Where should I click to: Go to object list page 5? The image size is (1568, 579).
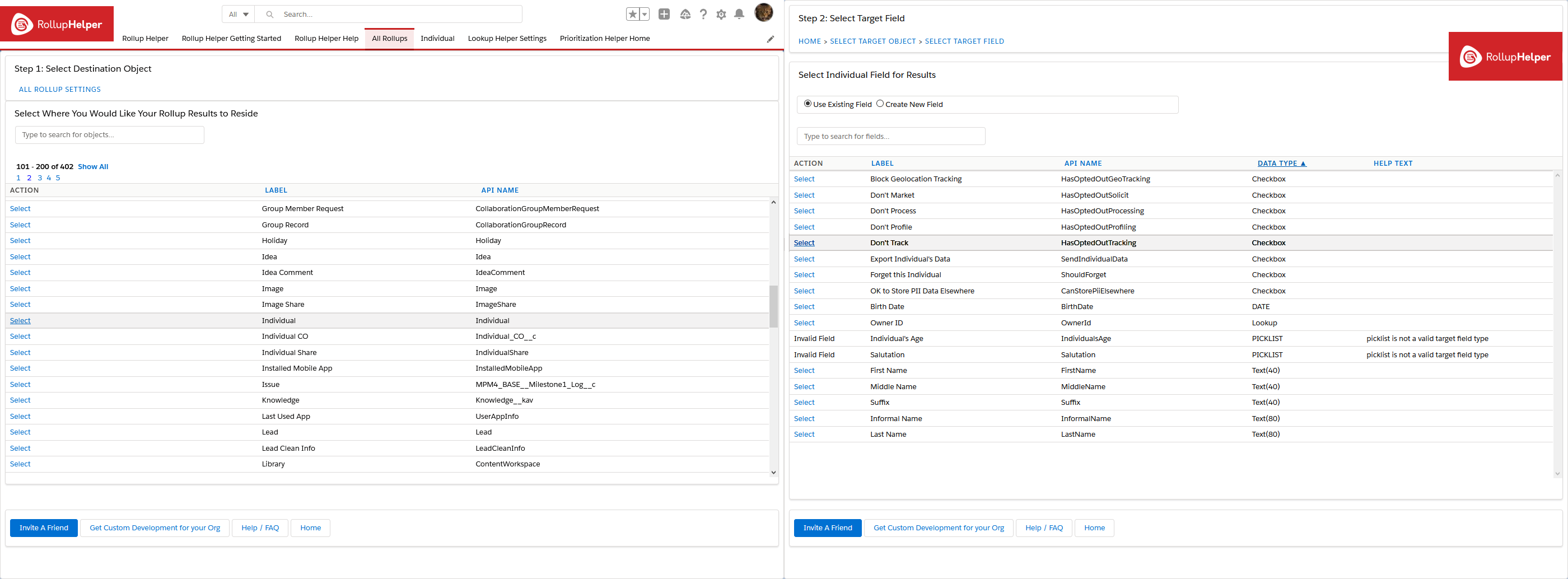point(58,179)
